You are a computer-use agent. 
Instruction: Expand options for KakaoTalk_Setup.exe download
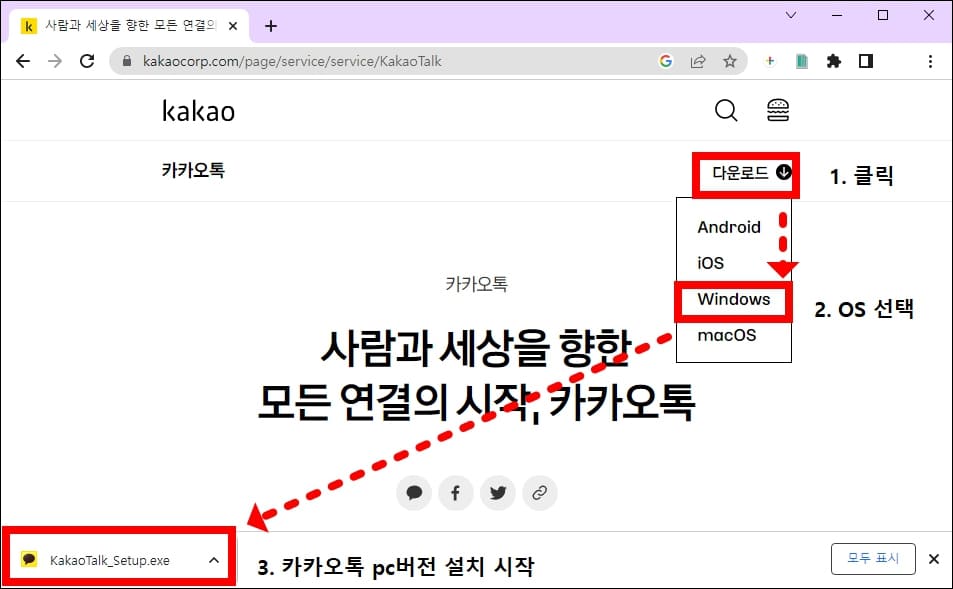point(212,560)
